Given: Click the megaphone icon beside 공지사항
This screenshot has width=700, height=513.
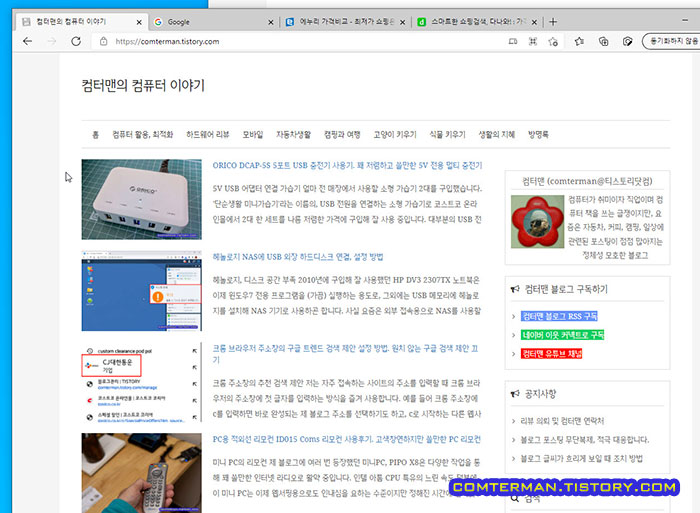Looking at the screenshot, I should coord(515,394).
